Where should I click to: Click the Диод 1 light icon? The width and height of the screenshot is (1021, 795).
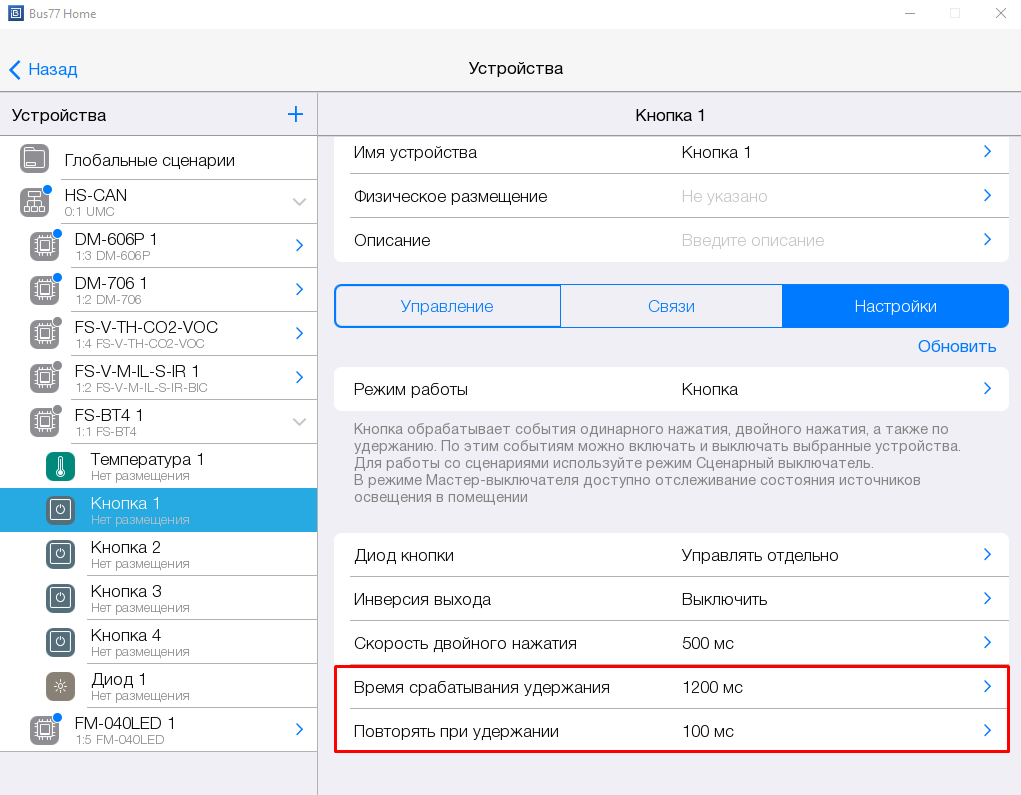tap(60, 686)
